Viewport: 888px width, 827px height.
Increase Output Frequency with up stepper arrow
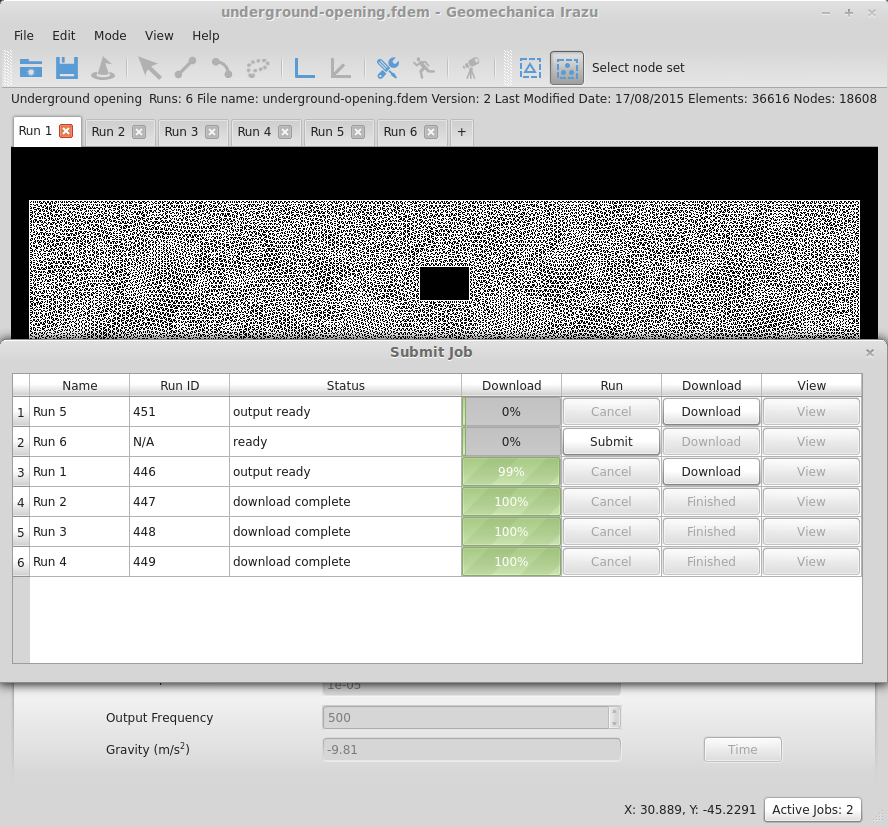[614, 712]
